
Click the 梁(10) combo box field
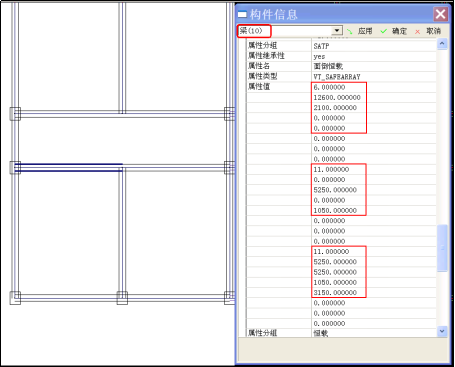tap(290, 31)
